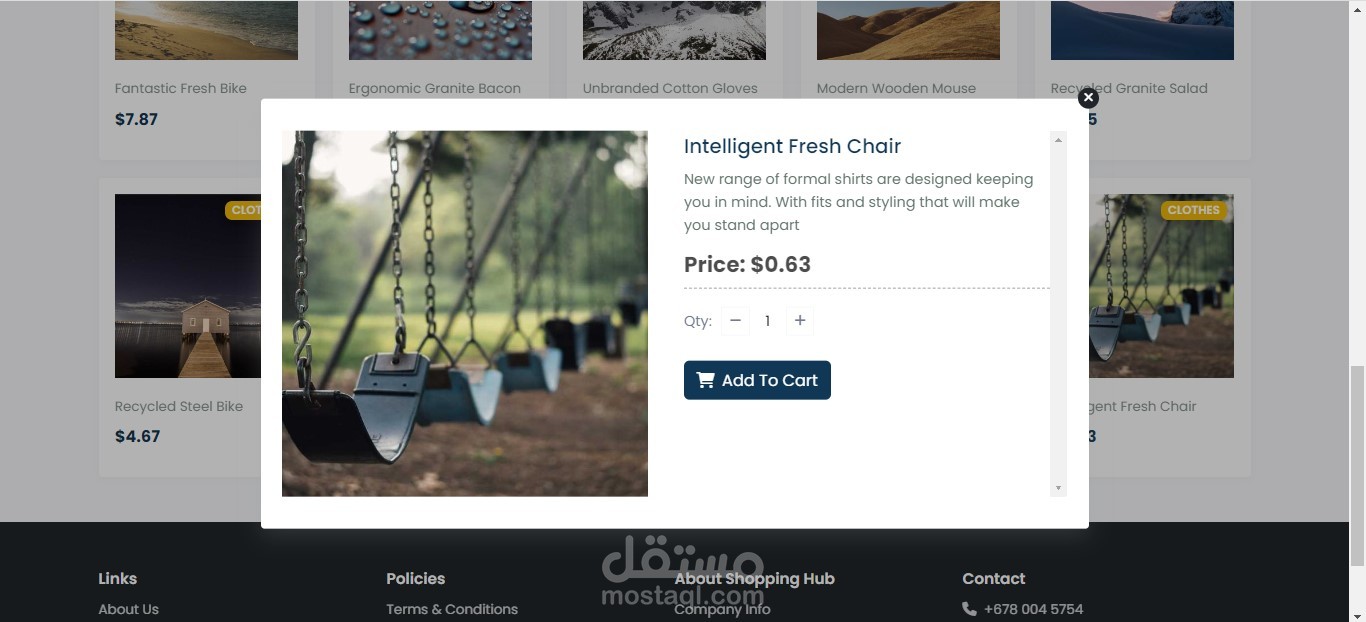Increase quantity with the plus button
This screenshot has width=1366, height=622.
click(800, 320)
